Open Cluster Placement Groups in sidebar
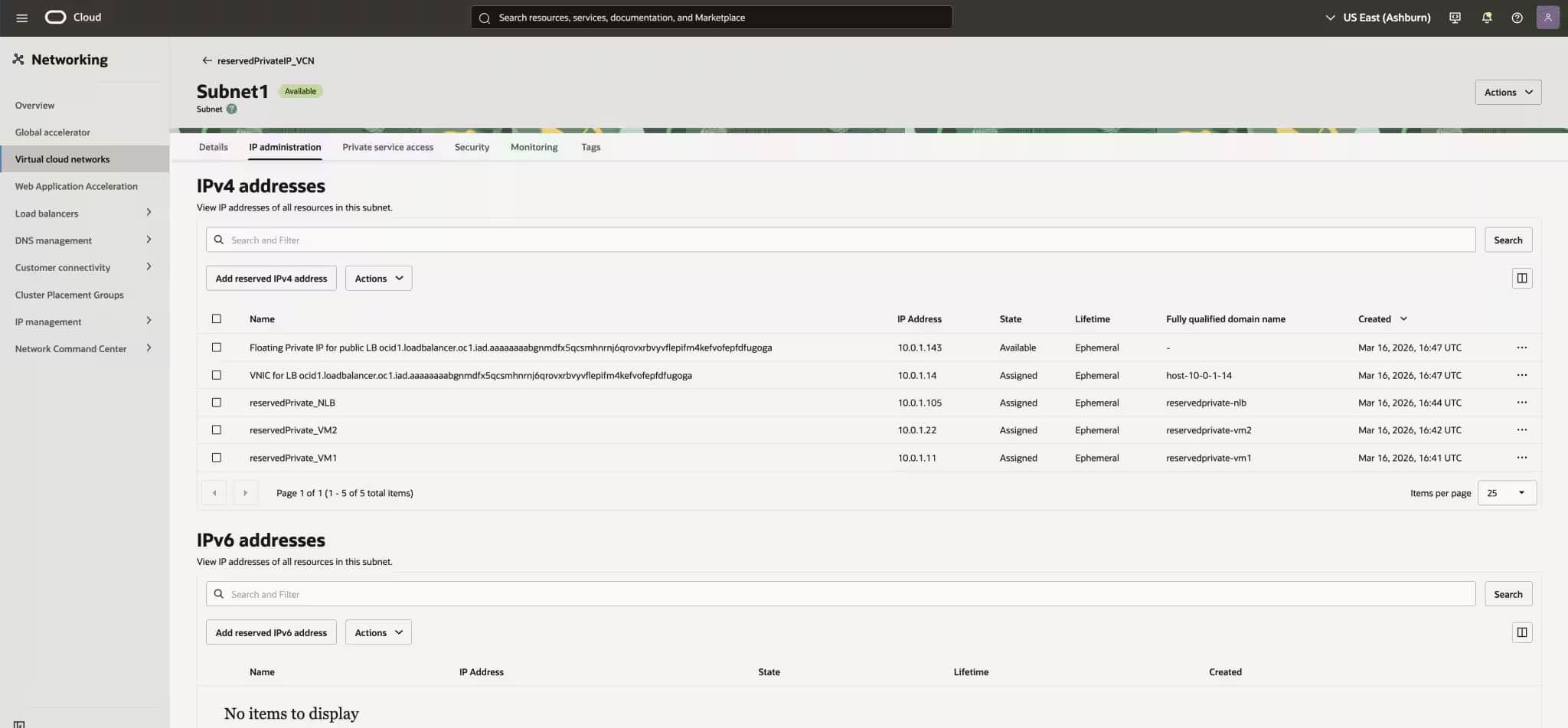1568x728 pixels. (69, 295)
